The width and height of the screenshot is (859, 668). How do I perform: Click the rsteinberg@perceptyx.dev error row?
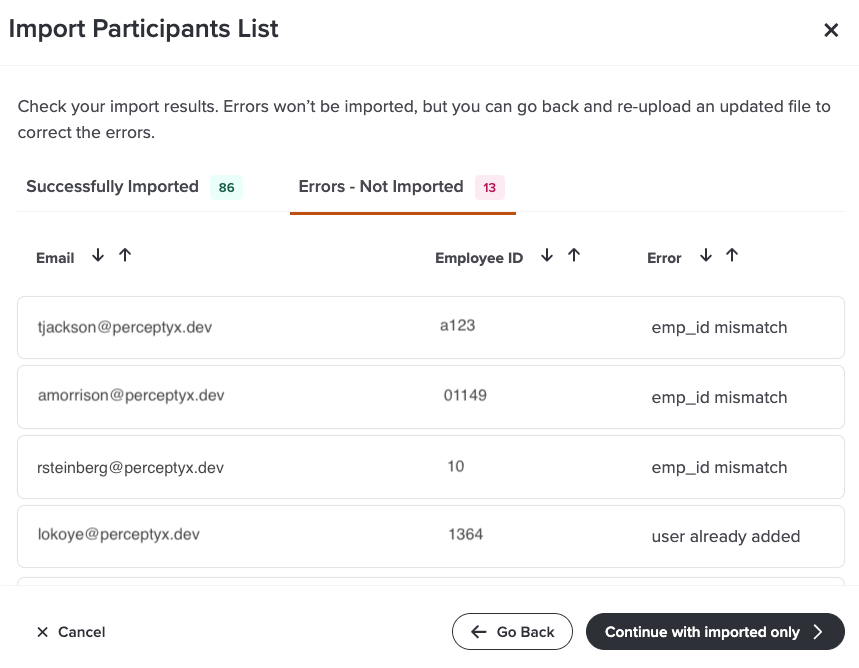tap(430, 467)
